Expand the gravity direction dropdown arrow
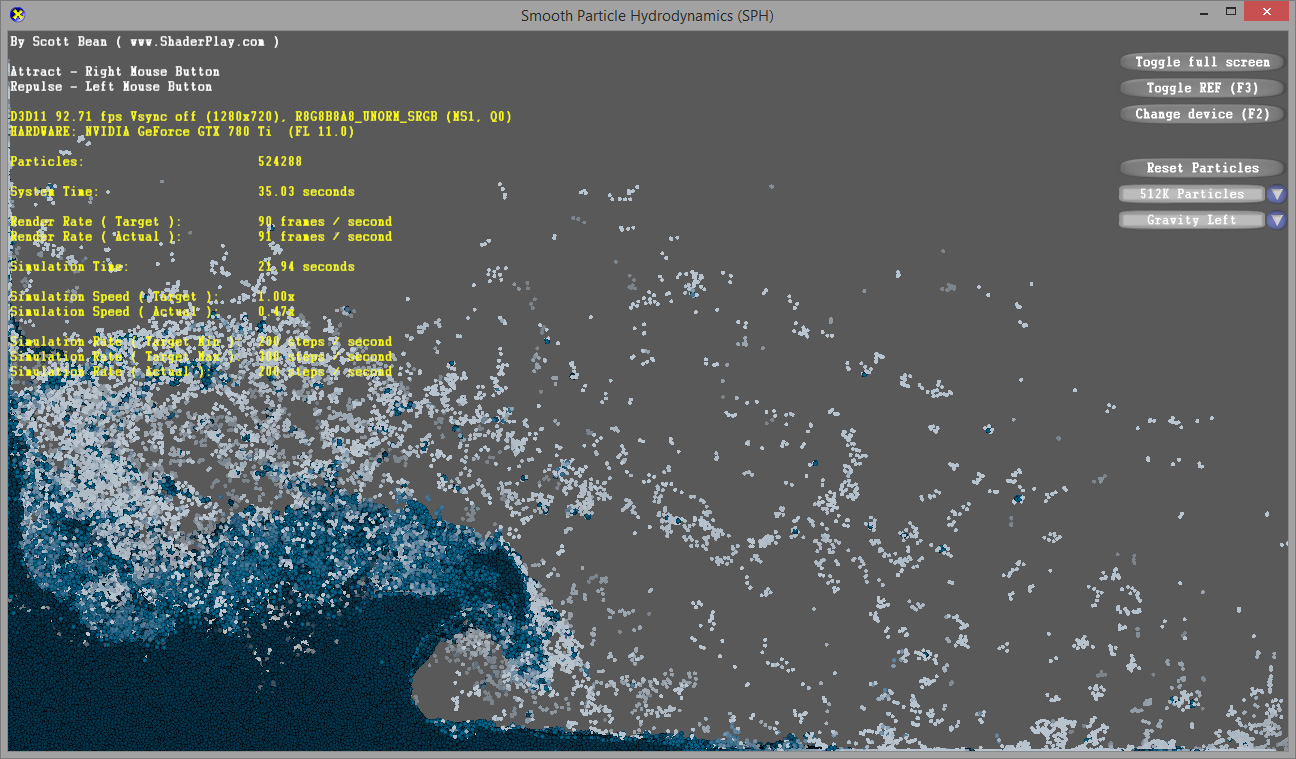This screenshot has height=759, width=1296. [x=1277, y=220]
